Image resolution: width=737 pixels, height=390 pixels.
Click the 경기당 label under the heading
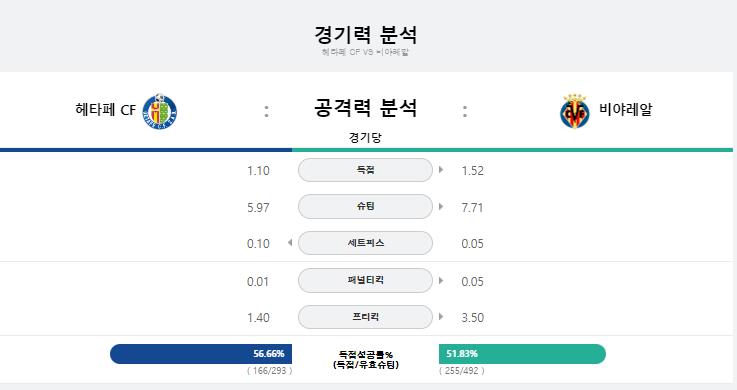point(365,138)
